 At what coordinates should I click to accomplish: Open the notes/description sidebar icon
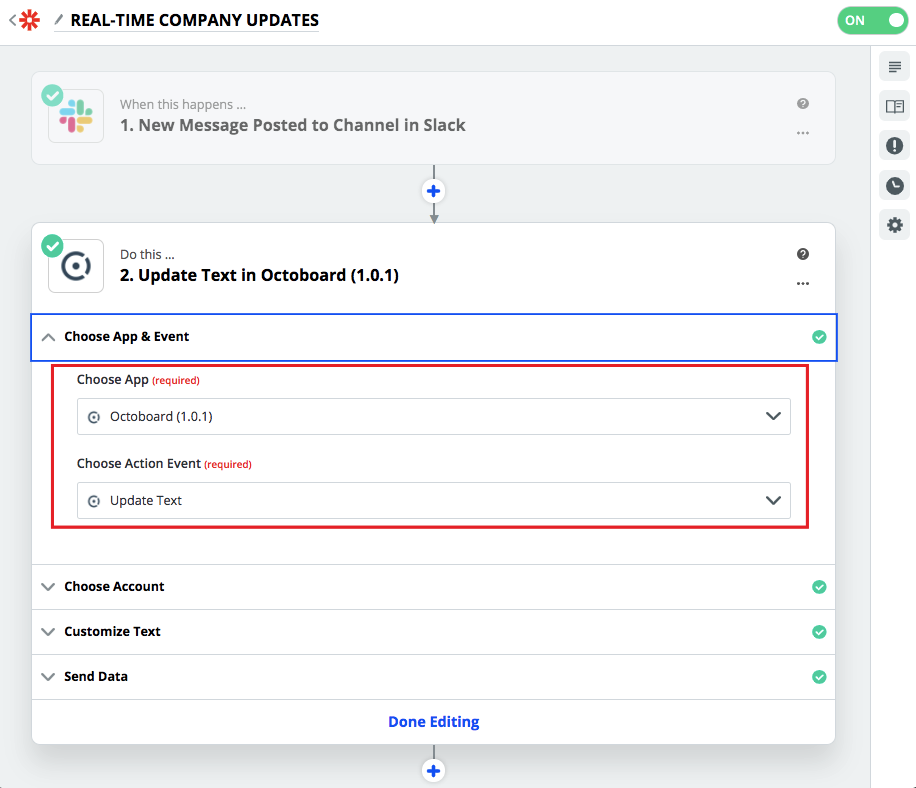coord(894,67)
